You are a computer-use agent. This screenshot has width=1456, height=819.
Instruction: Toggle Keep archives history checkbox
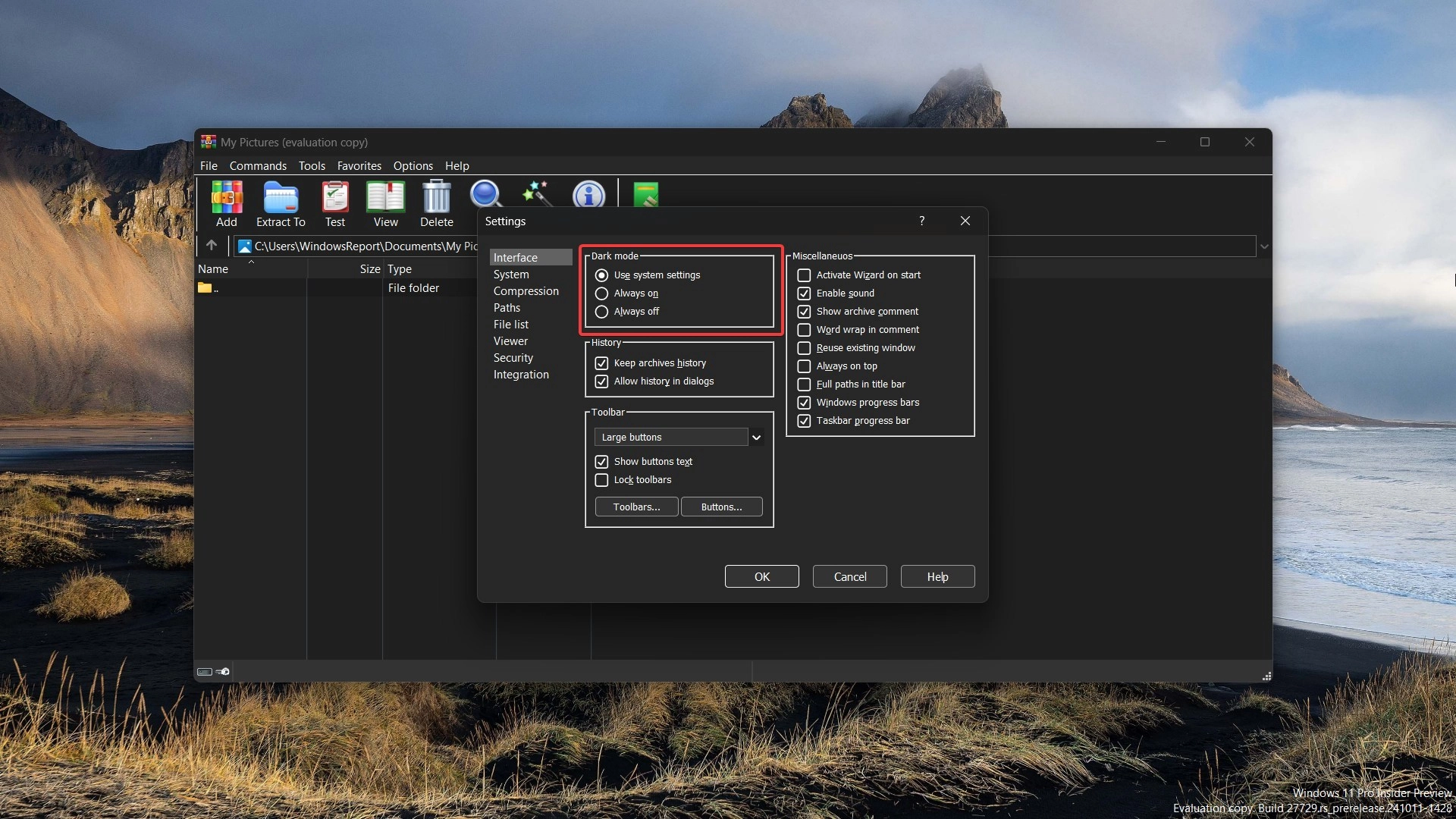pos(602,363)
